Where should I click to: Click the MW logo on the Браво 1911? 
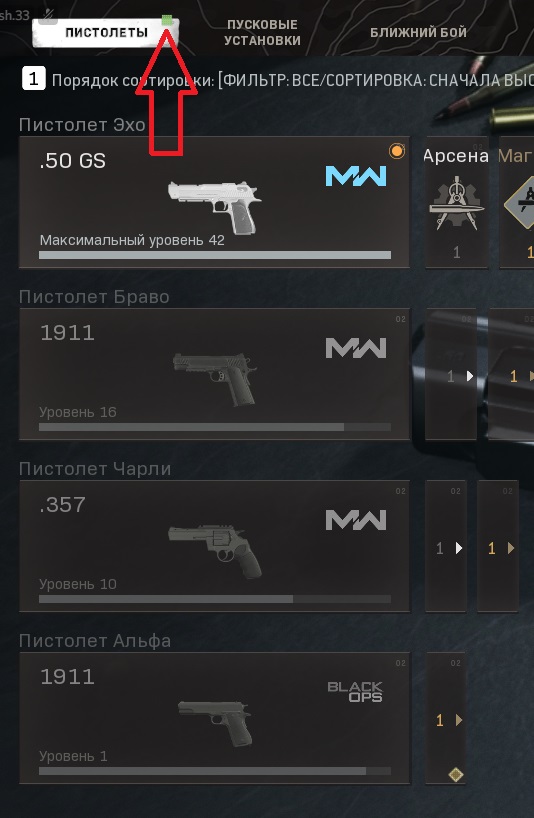coord(356,348)
